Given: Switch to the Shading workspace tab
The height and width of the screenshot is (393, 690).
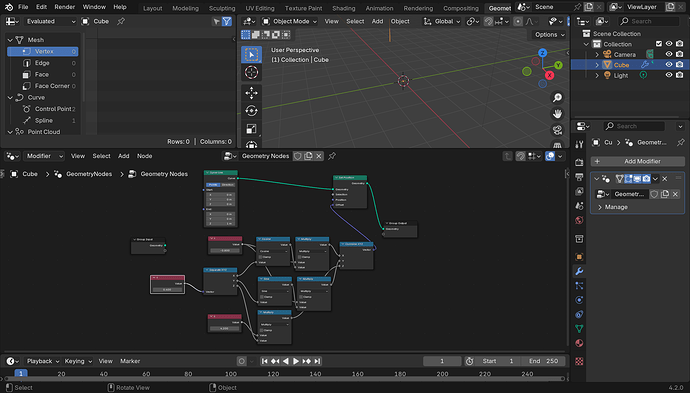Looking at the screenshot, I should click(344, 8).
